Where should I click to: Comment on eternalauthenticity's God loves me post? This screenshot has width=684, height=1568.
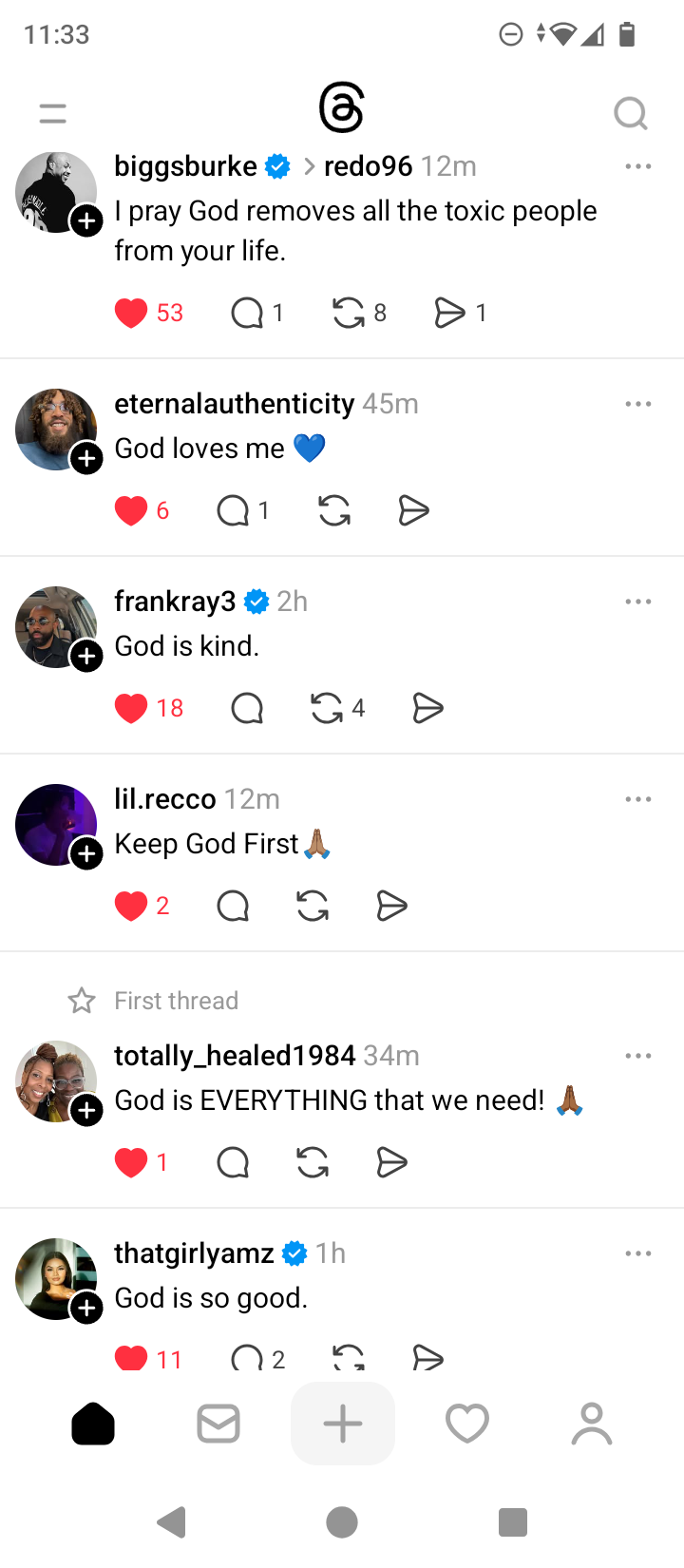click(x=233, y=511)
